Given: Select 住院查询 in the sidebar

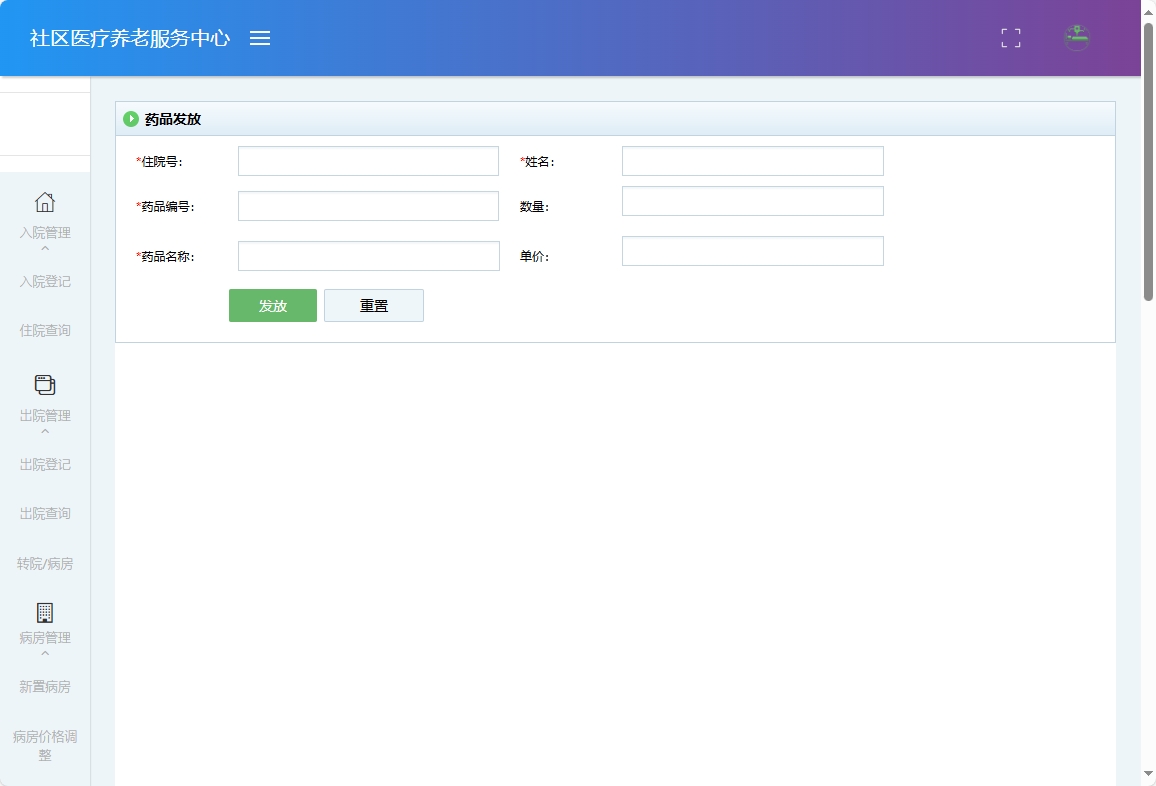Looking at the screenshot, I should (x=45, y=330).
